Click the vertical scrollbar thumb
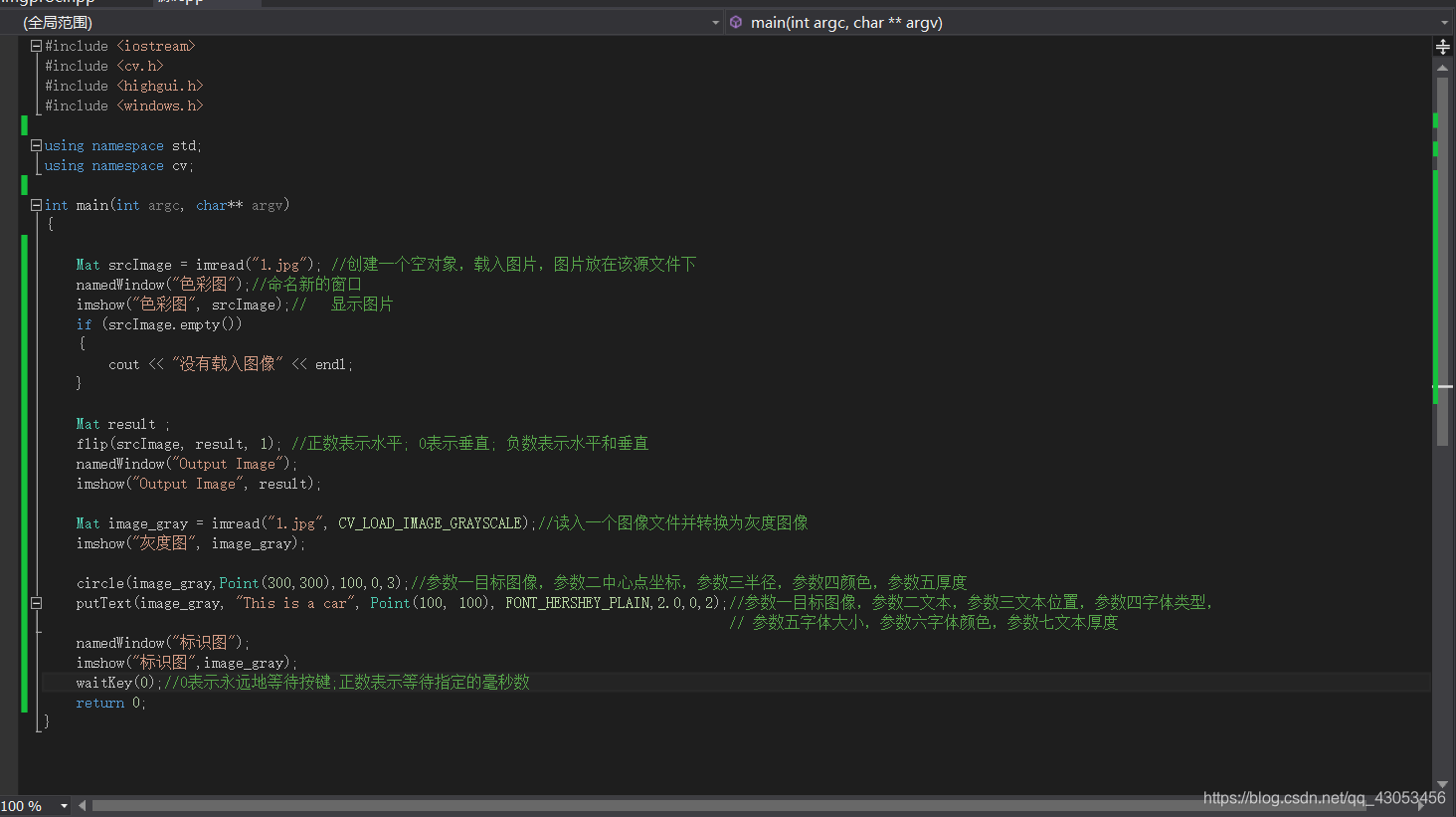The width and height of the screenshot is (1456, 817). tap(1442, 261)
